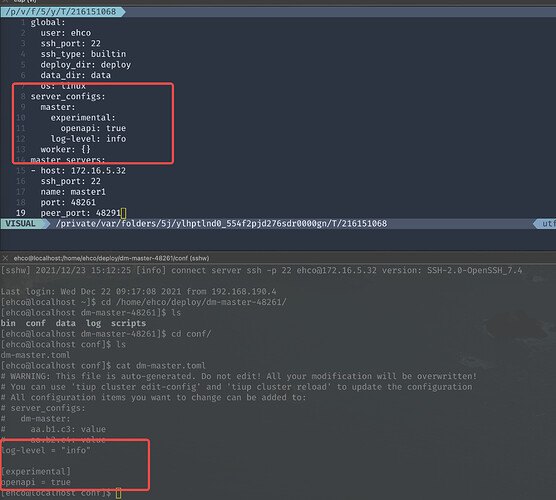Screen dimensions: 556x500
Task: Click the '[experimental]' section header in terminal
Action: pyautogui.click(x=35, y=472)
